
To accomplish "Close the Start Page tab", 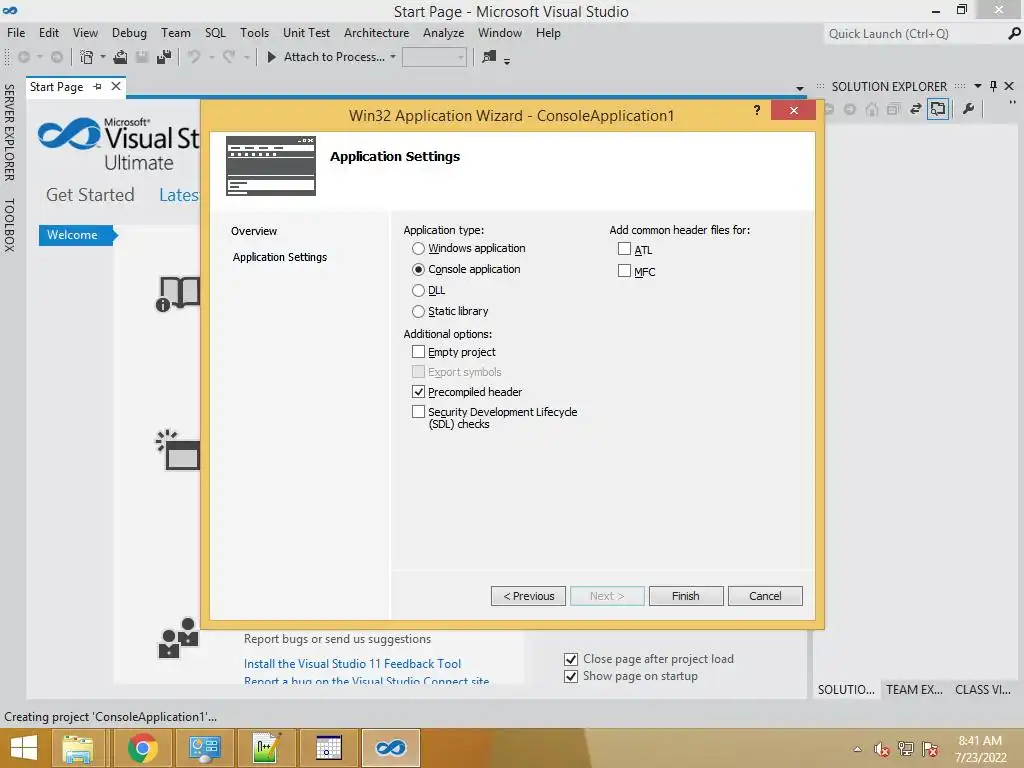I will coord(116,86).
